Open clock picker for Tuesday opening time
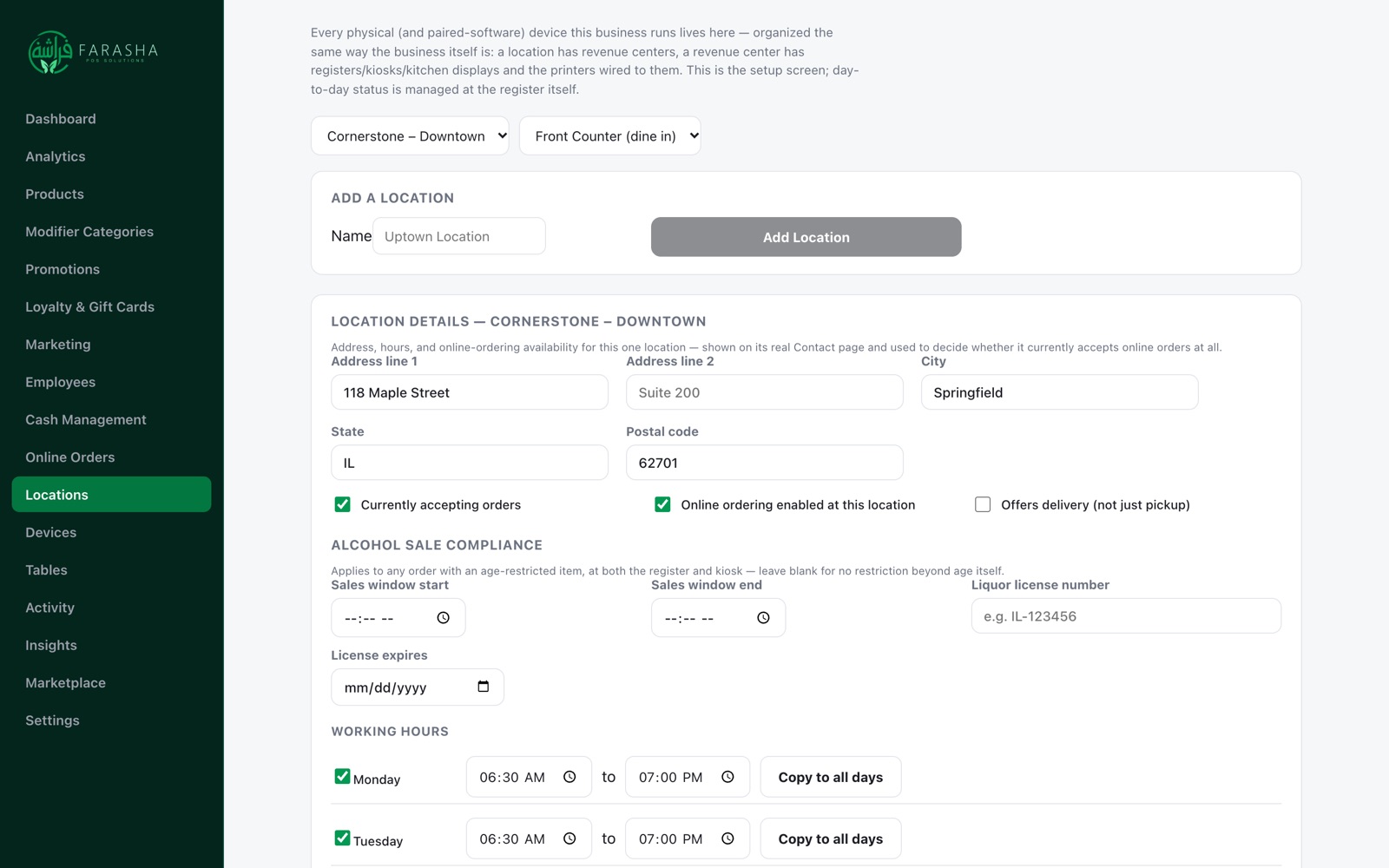1389x868 pixels. click(x=569, y=838)
